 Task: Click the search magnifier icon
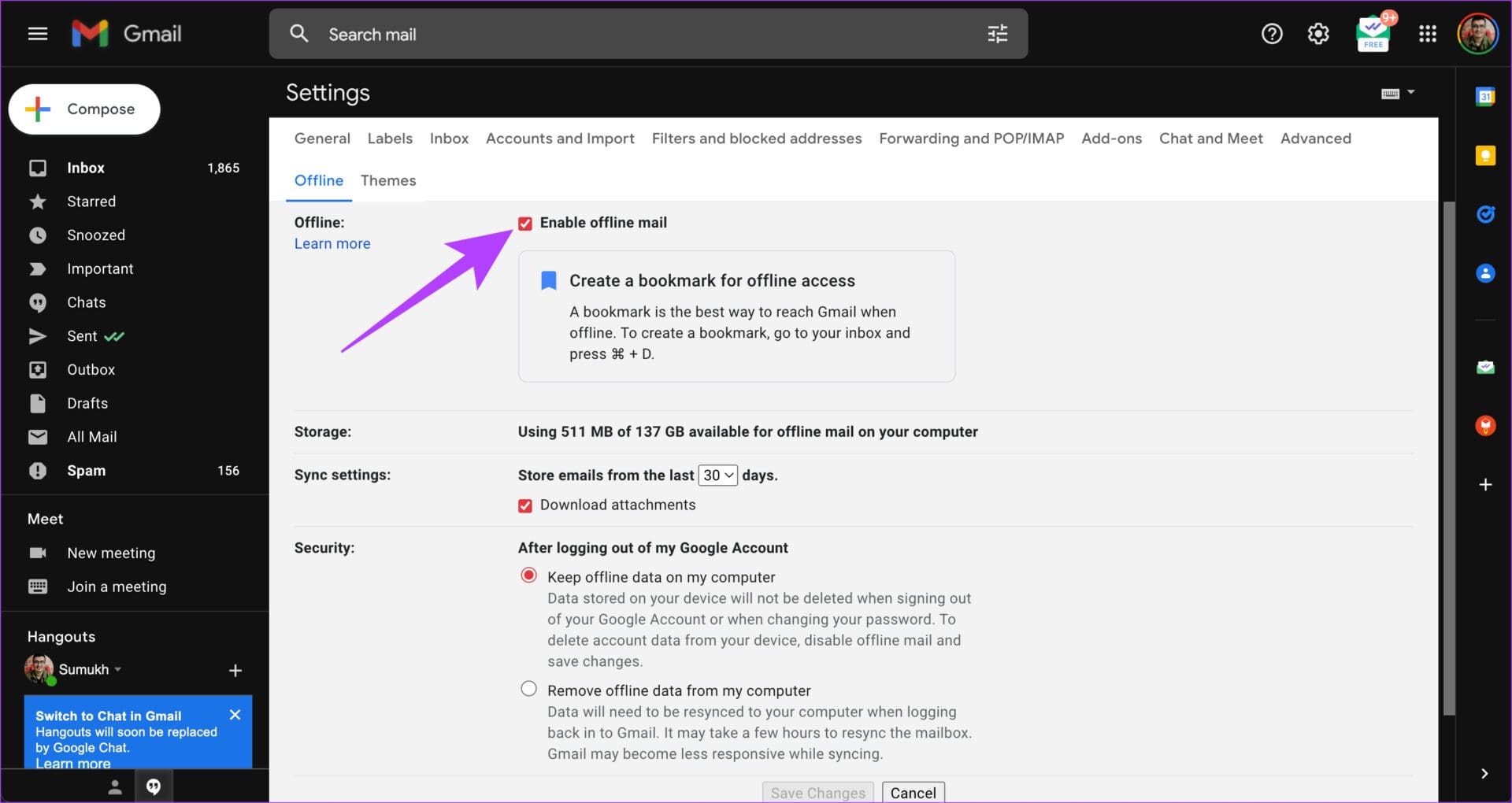(298, 34)
